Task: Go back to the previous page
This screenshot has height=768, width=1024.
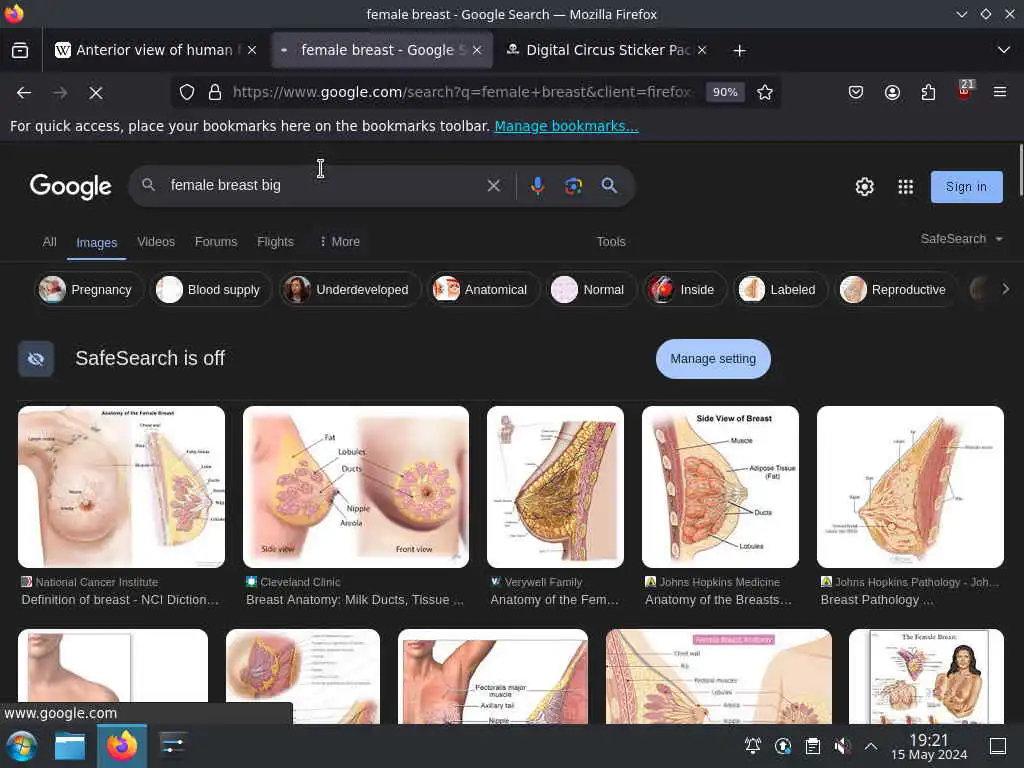Action: click(24, 93)
